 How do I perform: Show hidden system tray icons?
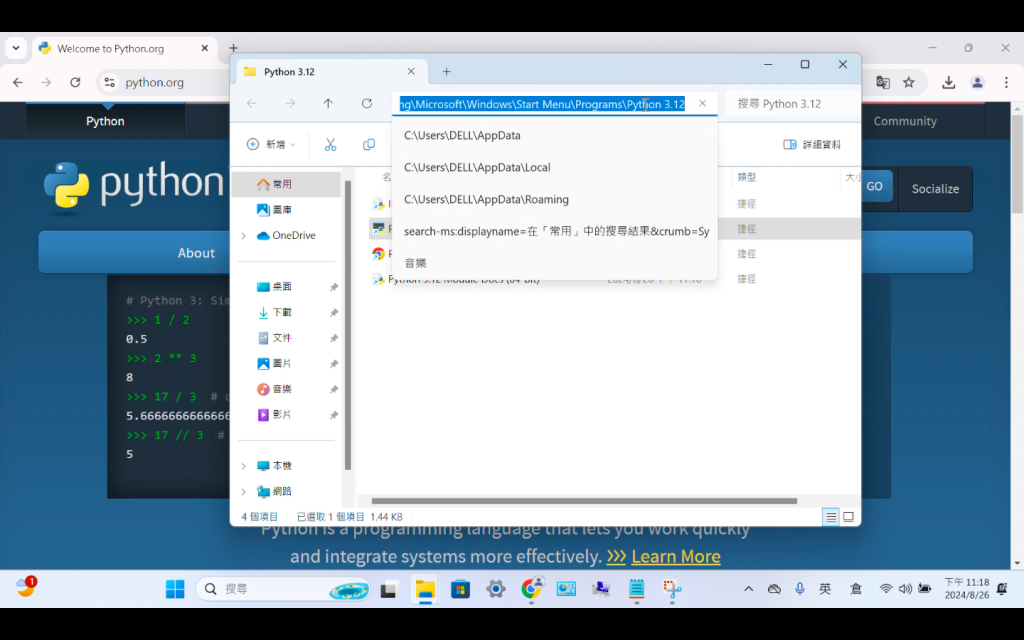[x=748, y=589]
